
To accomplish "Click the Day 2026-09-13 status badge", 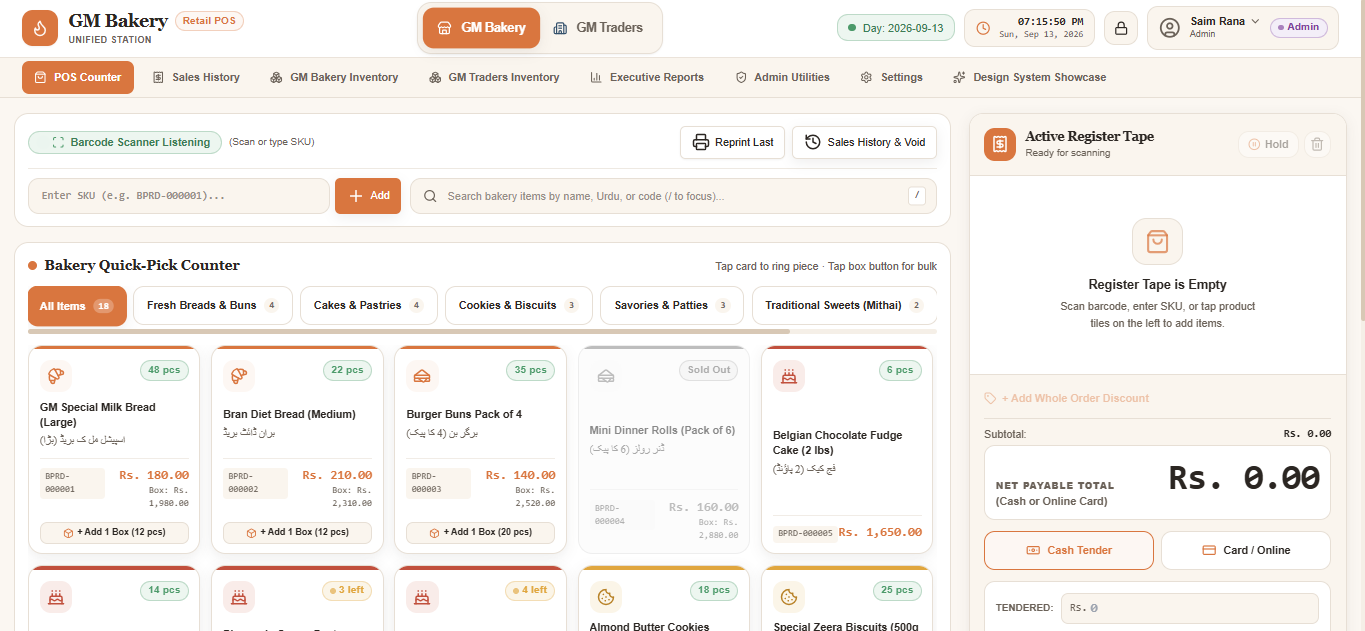I will pyautogui.click(x=896, y=28).
